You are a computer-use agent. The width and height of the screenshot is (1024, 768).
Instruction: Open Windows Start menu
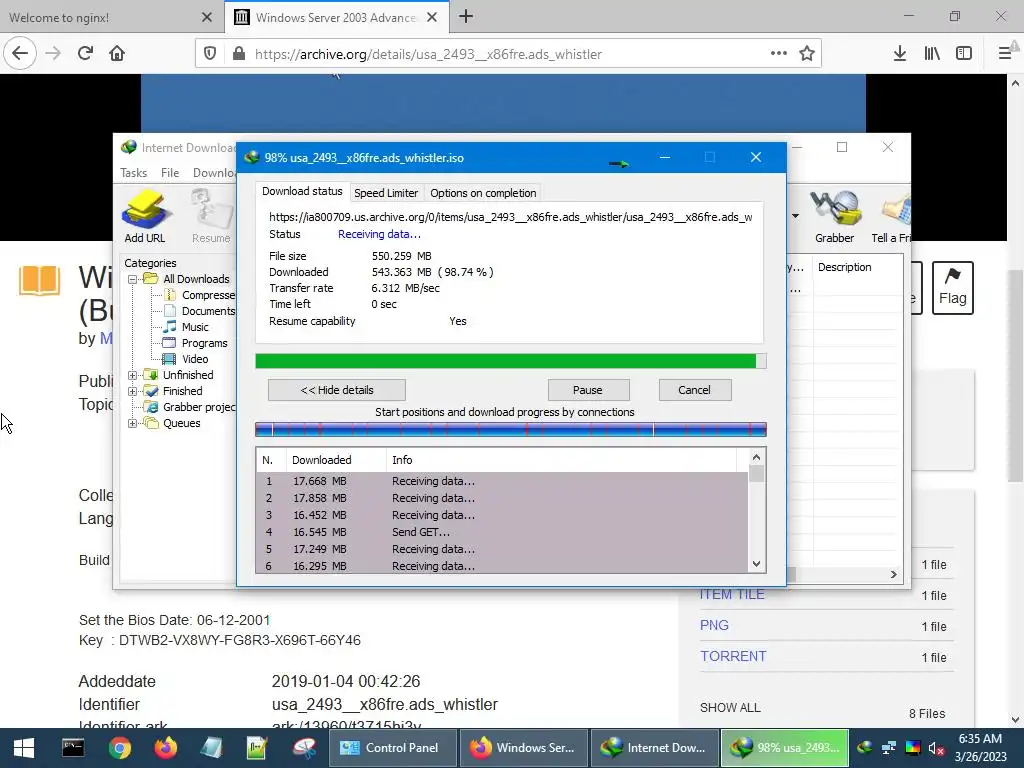[x=24, y=748]
